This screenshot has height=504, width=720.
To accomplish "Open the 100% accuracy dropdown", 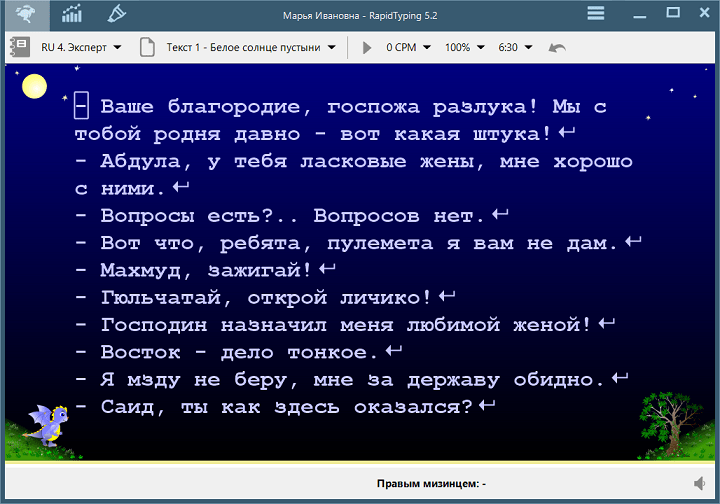I will 465,47.
